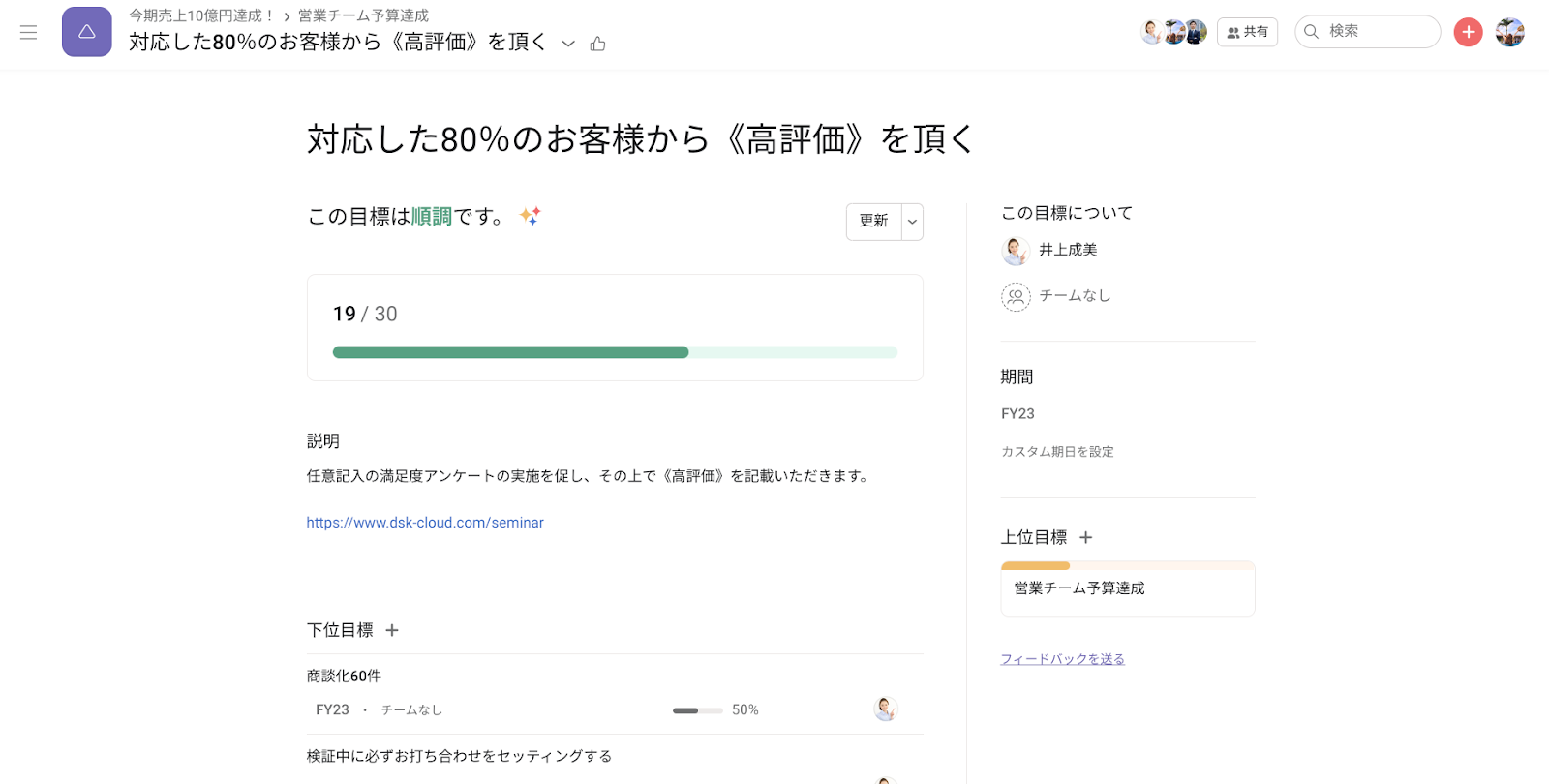Add a parent goal with 上位目標 plus icon
Image resolution: width=1549 pixels, height=784 pixels.
[x=1085, y=537]
